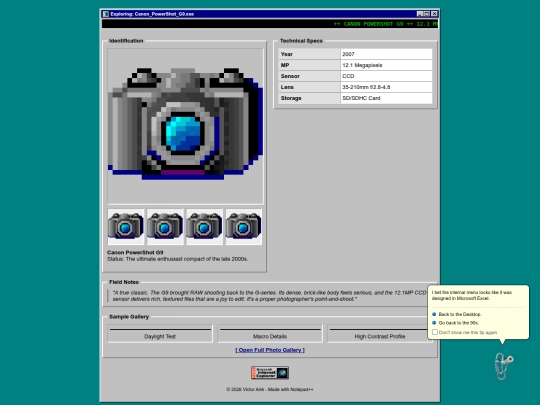
Task: Select the fourth camera thumbnail
Action: (244, 227)
